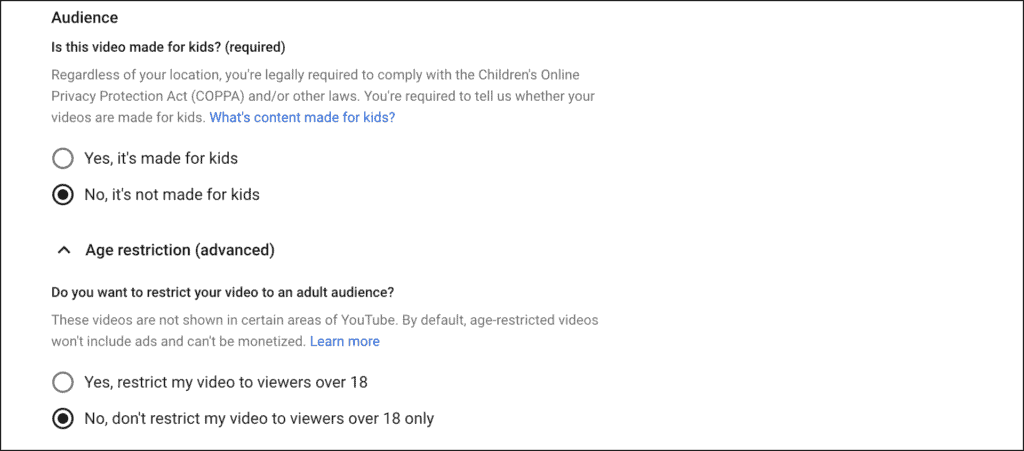Click the "No, don't restrict my video" label text
Image resolution: width=1024 pixels, height=451 pixels.
pos(259,419)
